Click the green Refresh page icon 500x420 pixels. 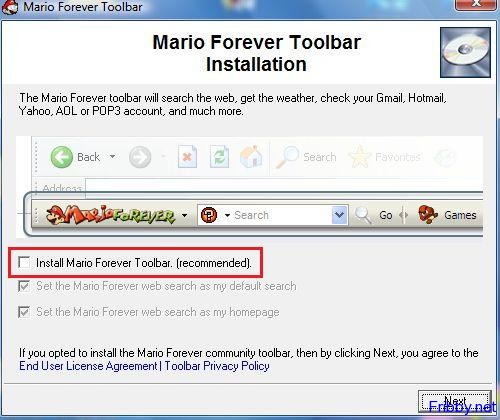219,156
